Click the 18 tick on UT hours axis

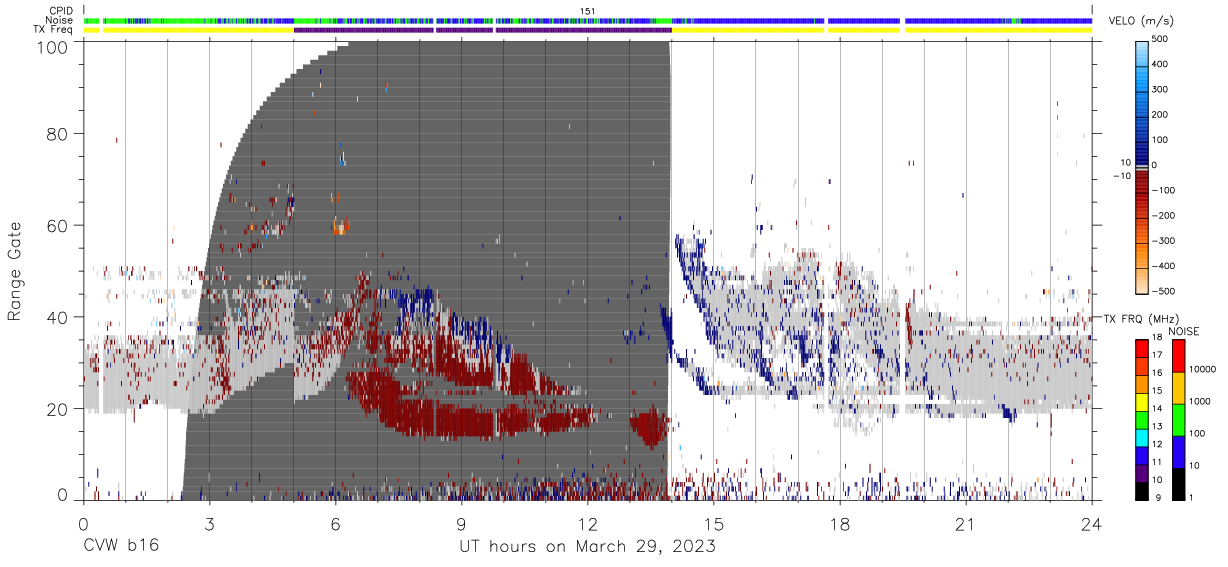coord(840,524)
